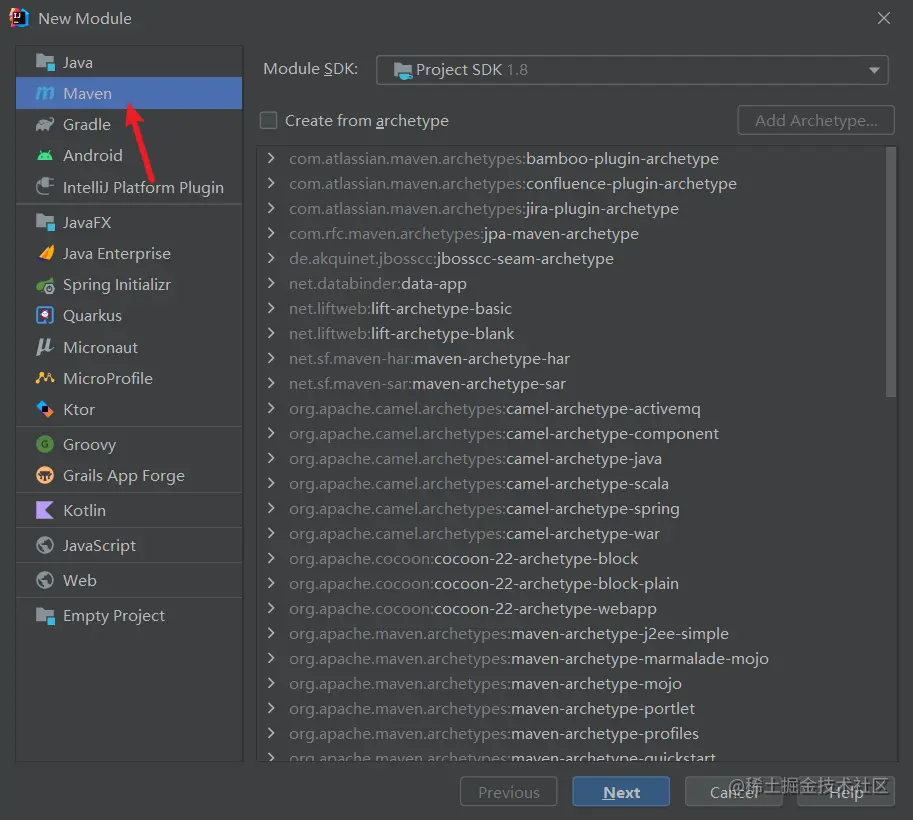Click the Web globe icon
Image resolution: width=913 pixels, height=820 pixels.
tap(45, 580)
